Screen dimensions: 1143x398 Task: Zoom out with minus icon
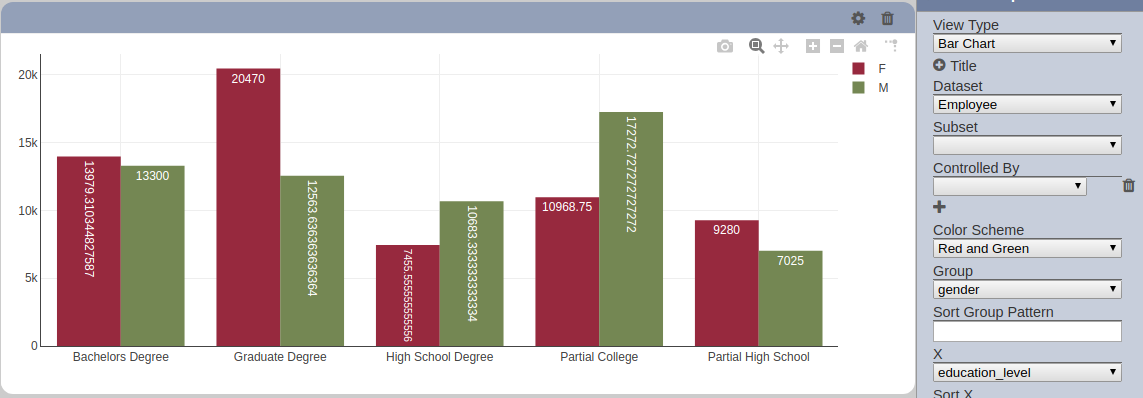tap(837, 47)
